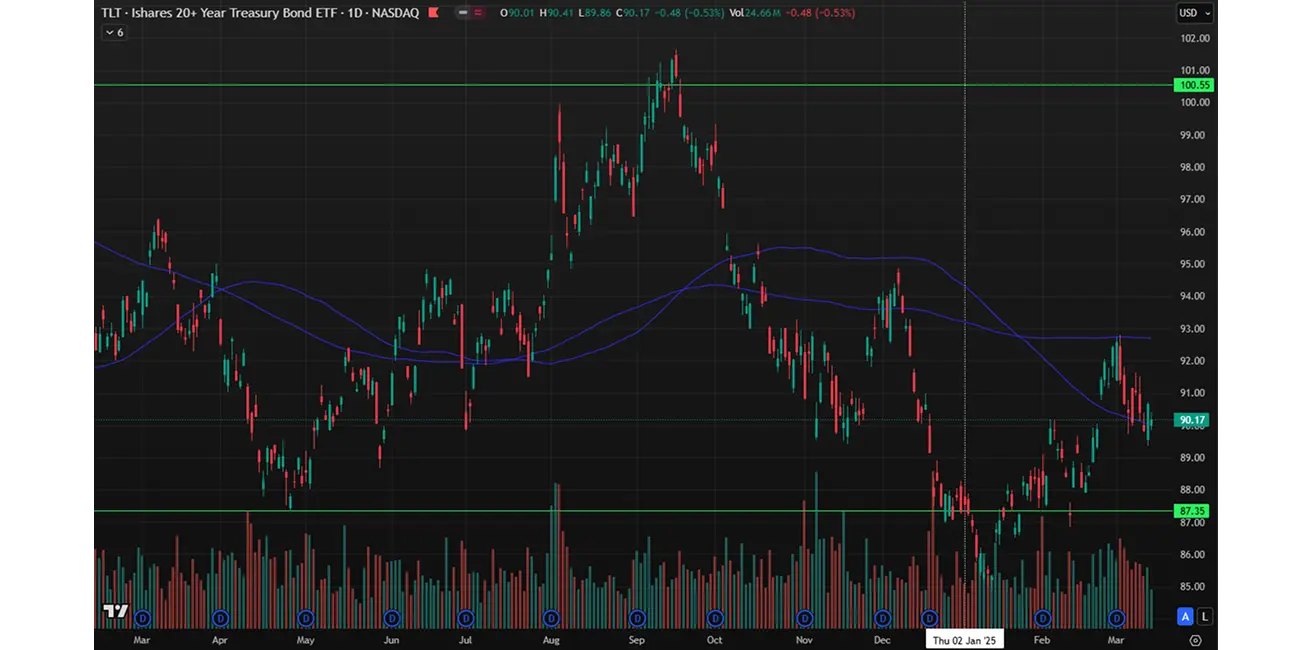Click the red flag icon after NASDAQ
Screen dimensions: 1312x650
(x=436, y=13)
